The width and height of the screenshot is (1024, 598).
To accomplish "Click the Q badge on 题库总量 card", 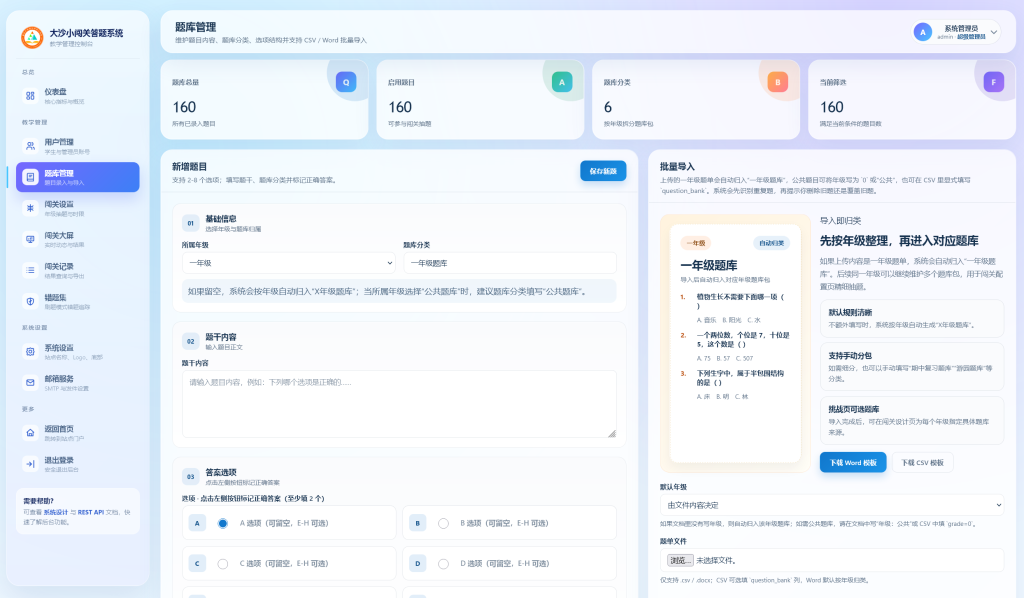I will point(346,82).
